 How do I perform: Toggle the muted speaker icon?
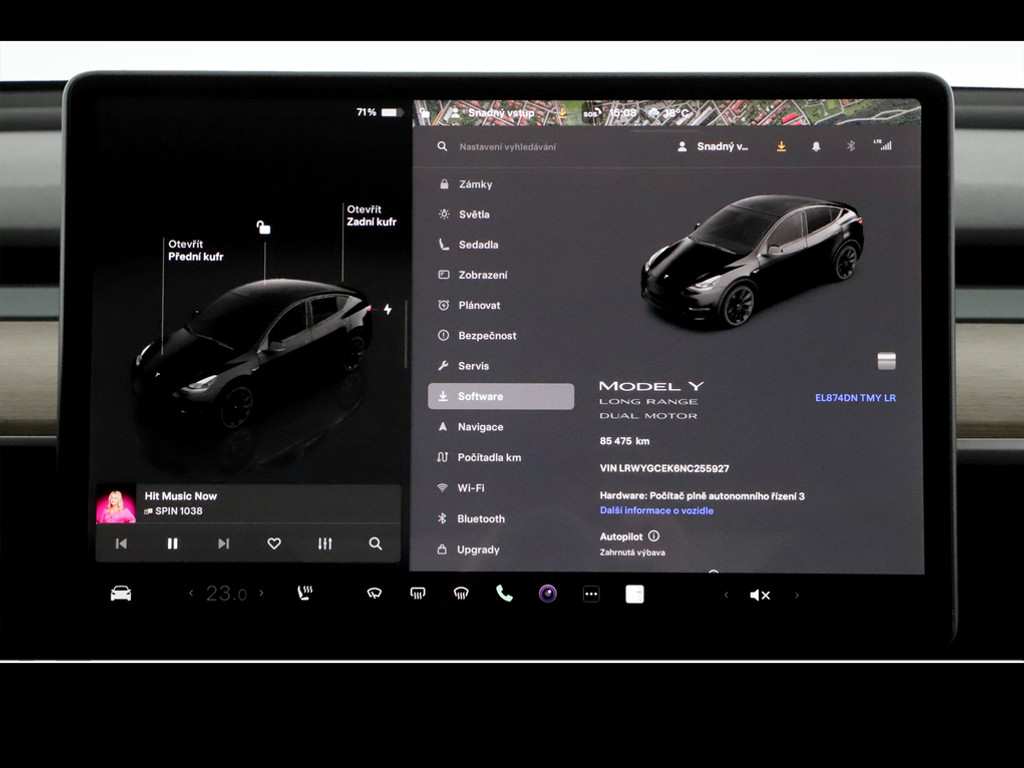760,595
